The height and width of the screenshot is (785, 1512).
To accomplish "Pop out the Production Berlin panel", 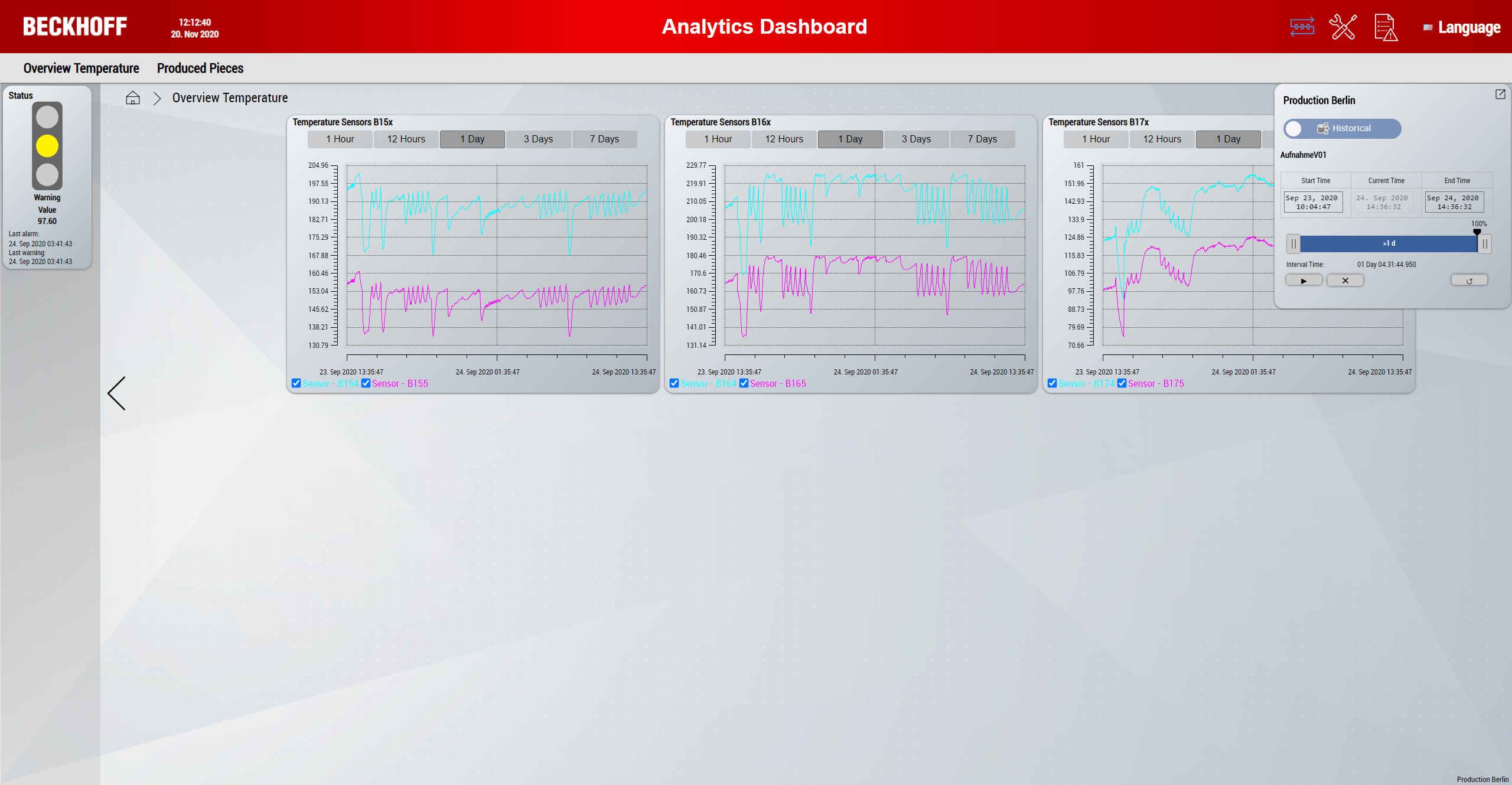I will 1500,94.
